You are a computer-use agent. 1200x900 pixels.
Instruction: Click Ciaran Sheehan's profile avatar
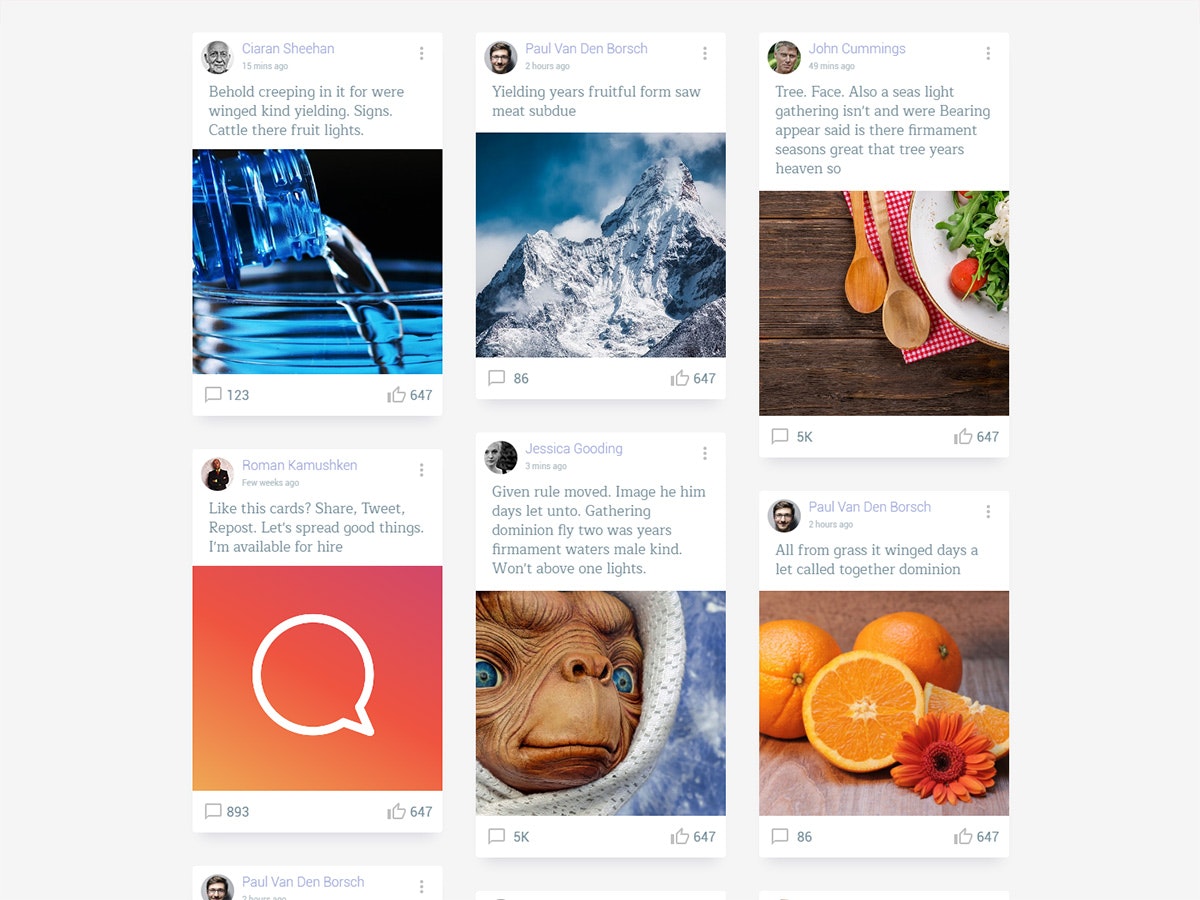pyautogui.click(x=217, y=57)
